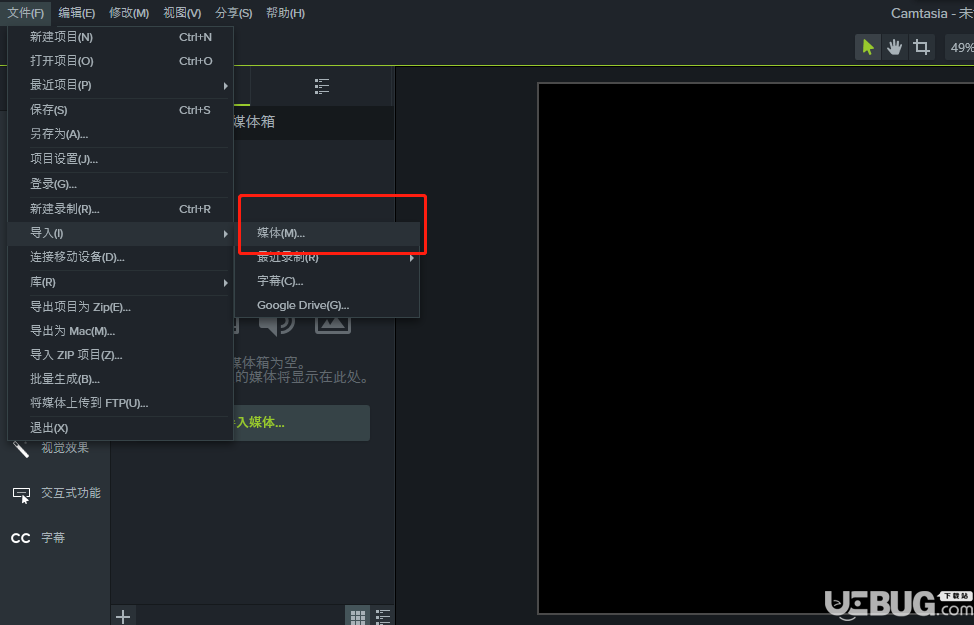Expand the 导入(I) submenu

[121, 234]
